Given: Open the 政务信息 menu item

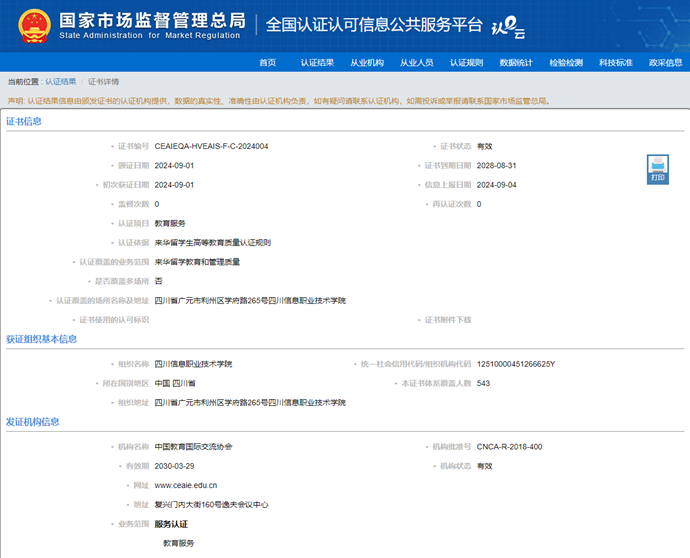Looking at the screenshot, I should click(x=665, y=62).
